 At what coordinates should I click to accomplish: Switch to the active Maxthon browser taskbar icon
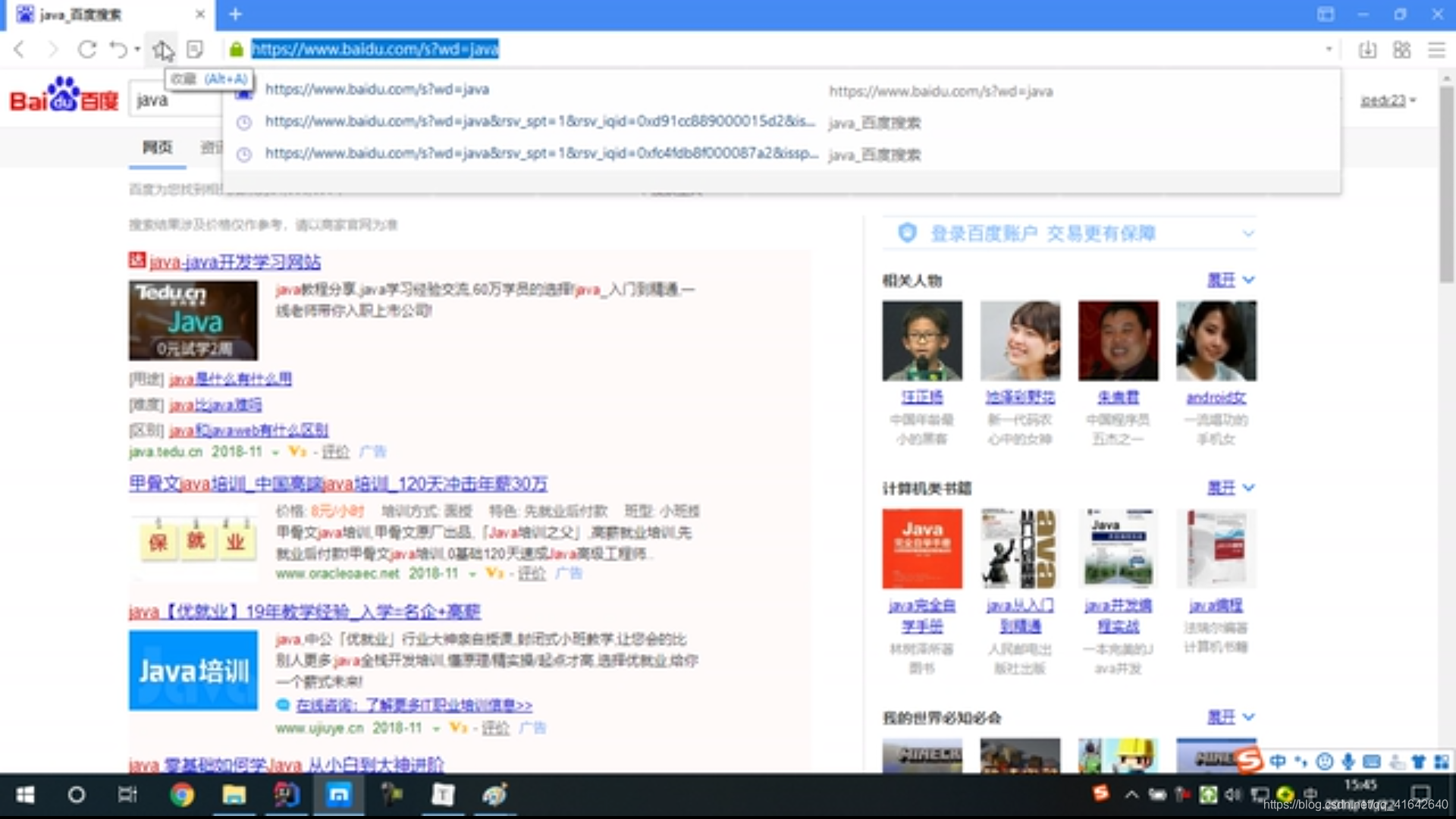(x=338, y=795)
